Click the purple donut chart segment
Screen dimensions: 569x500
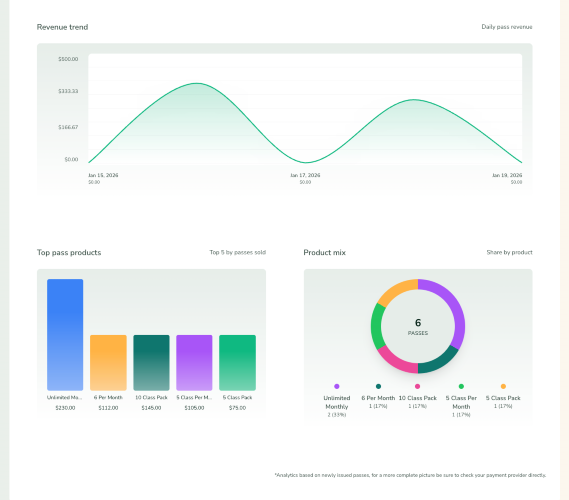click(455, 305)
